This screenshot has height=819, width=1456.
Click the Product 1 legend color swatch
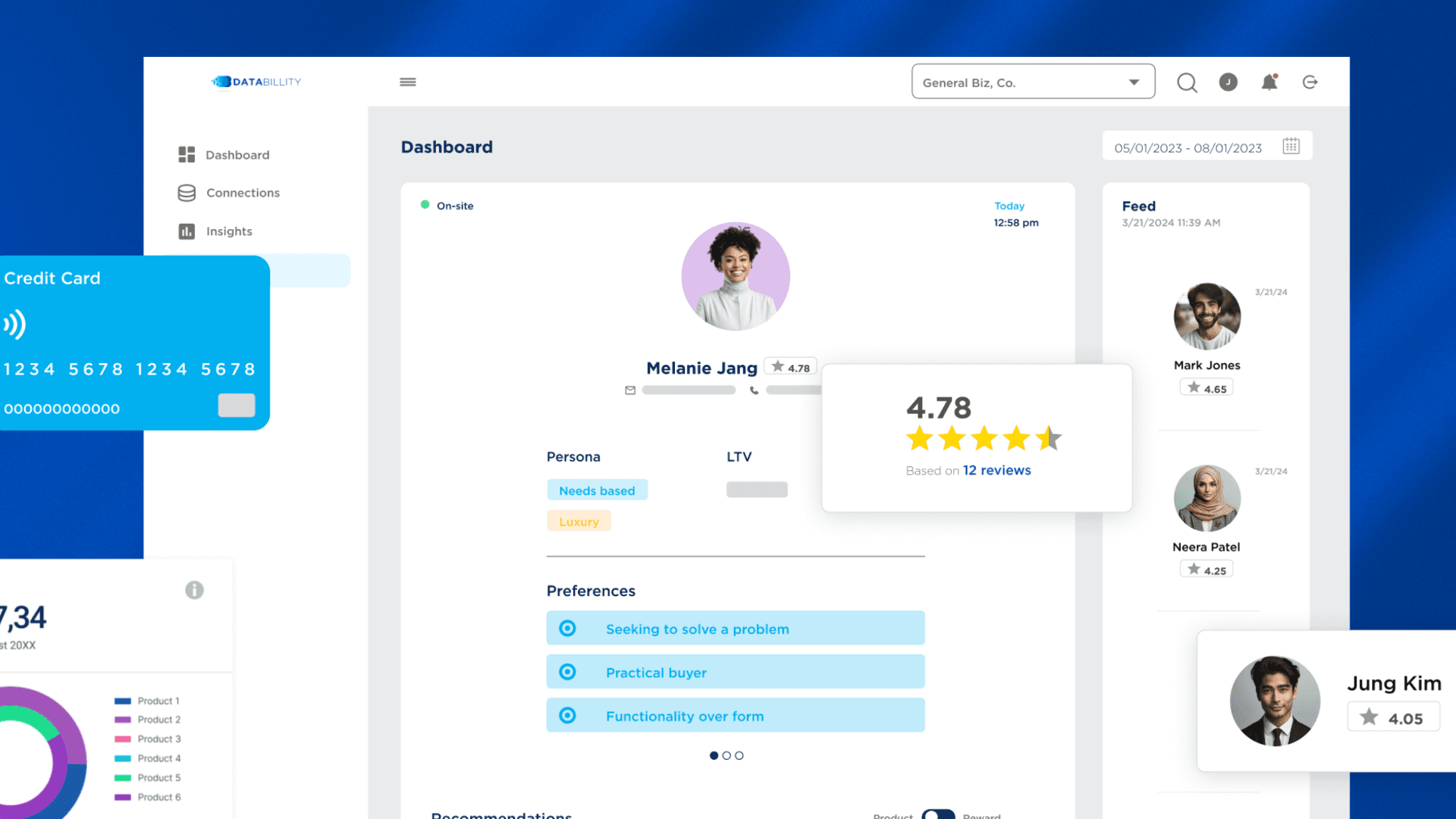123,701
